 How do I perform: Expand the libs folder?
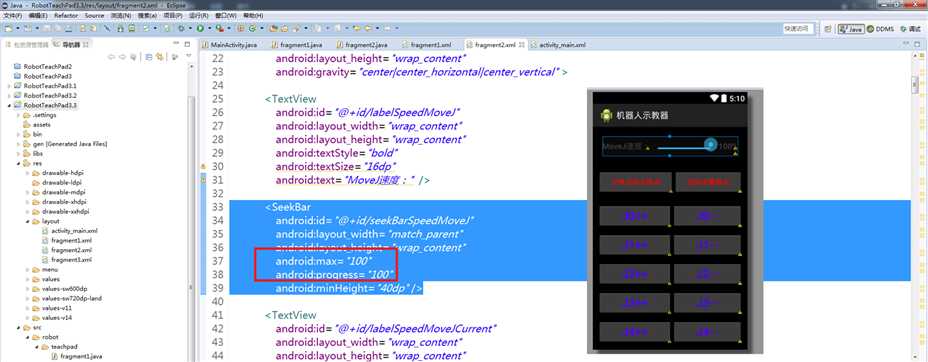point(18,153)
